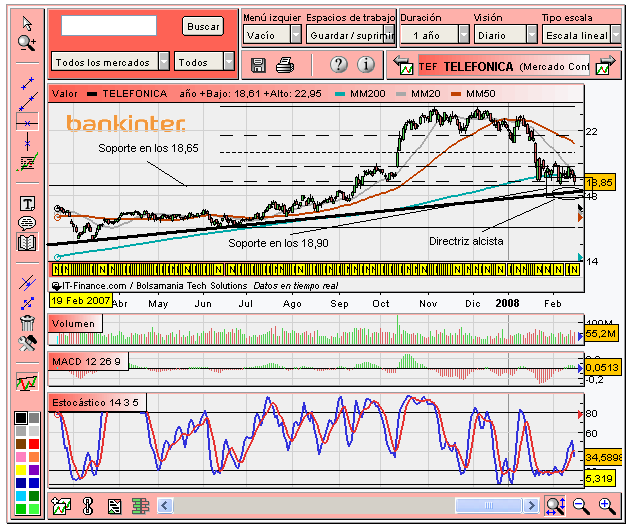Open the info icon

pos(366,64)
